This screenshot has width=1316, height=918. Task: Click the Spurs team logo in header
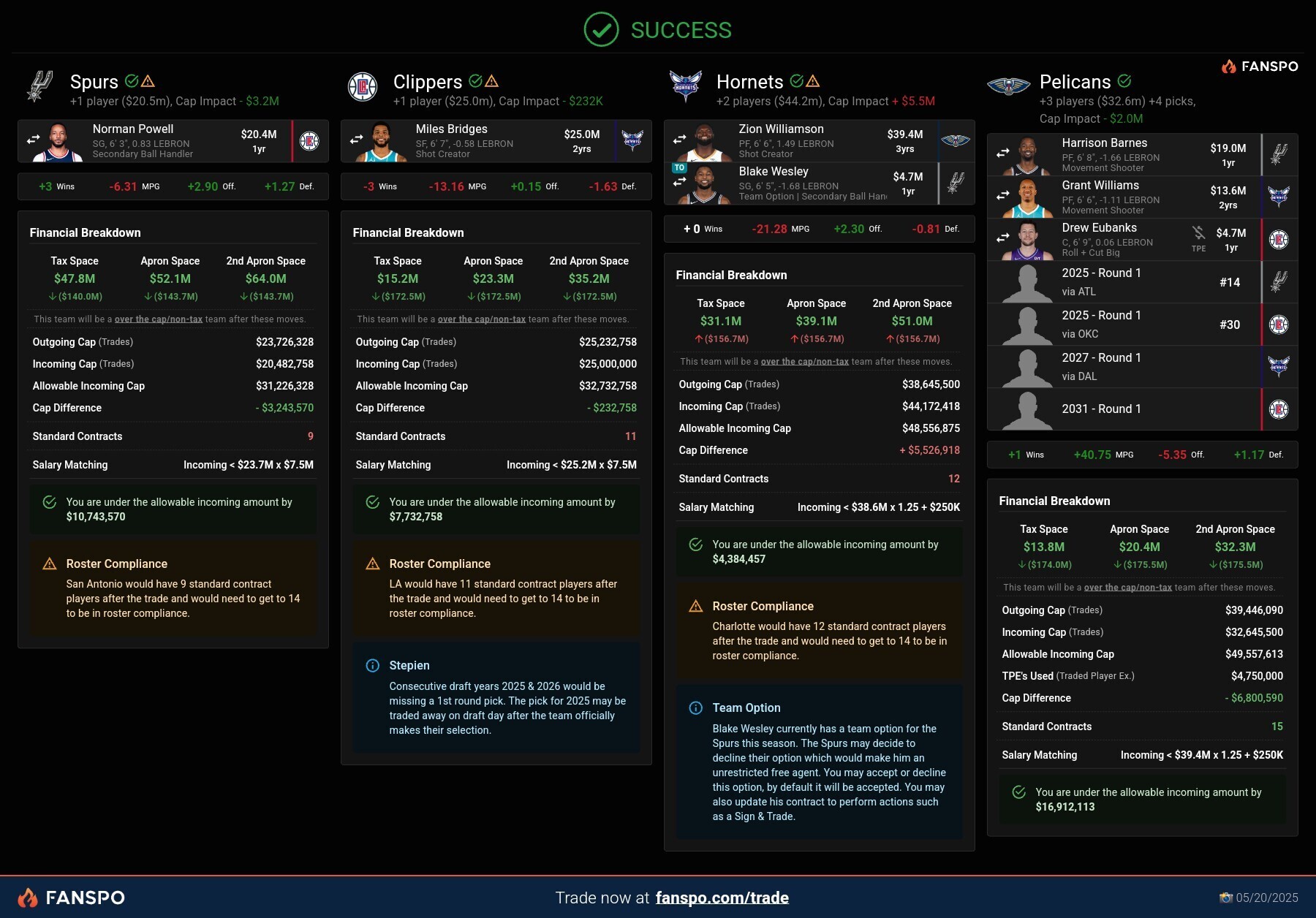39,86
